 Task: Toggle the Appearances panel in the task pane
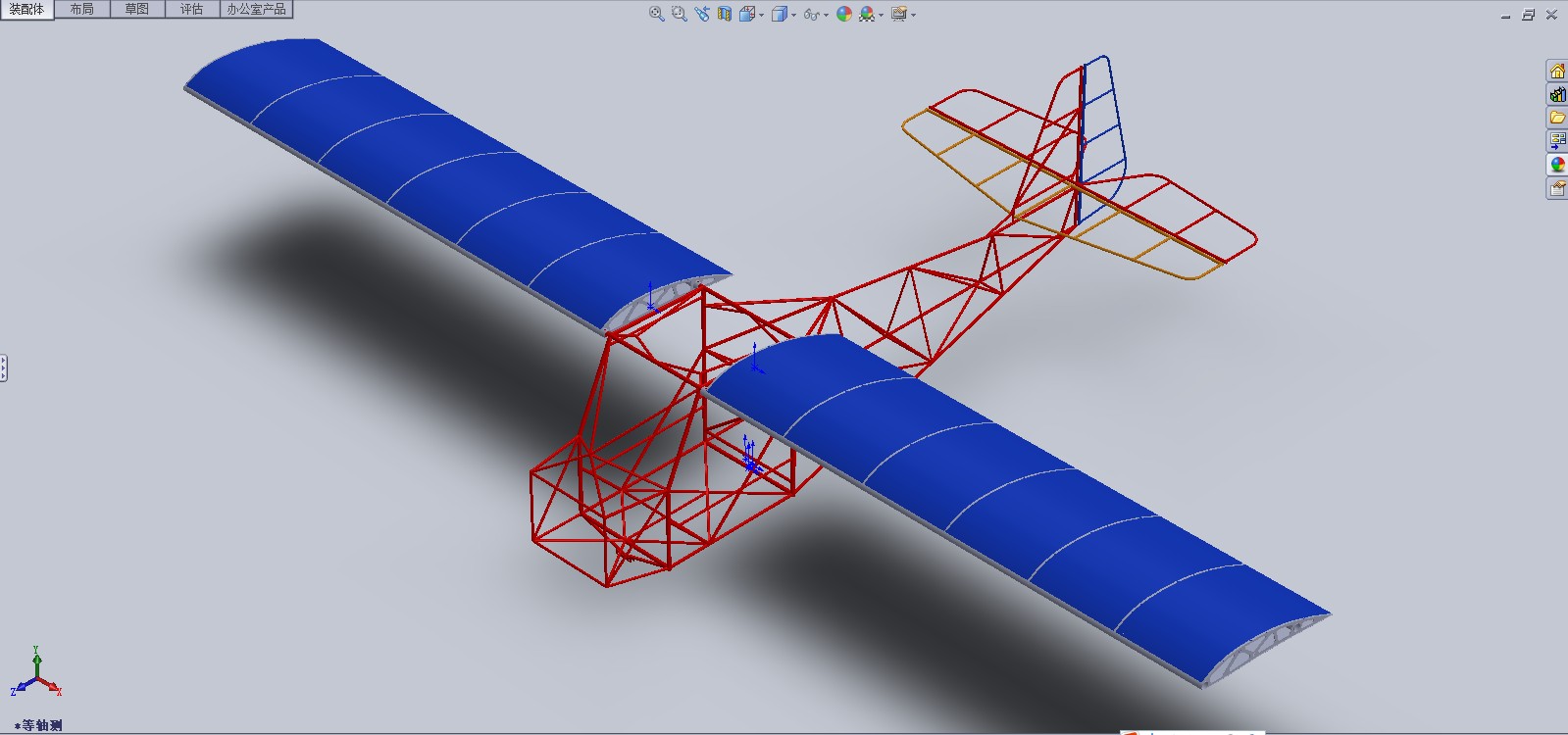1557,165
